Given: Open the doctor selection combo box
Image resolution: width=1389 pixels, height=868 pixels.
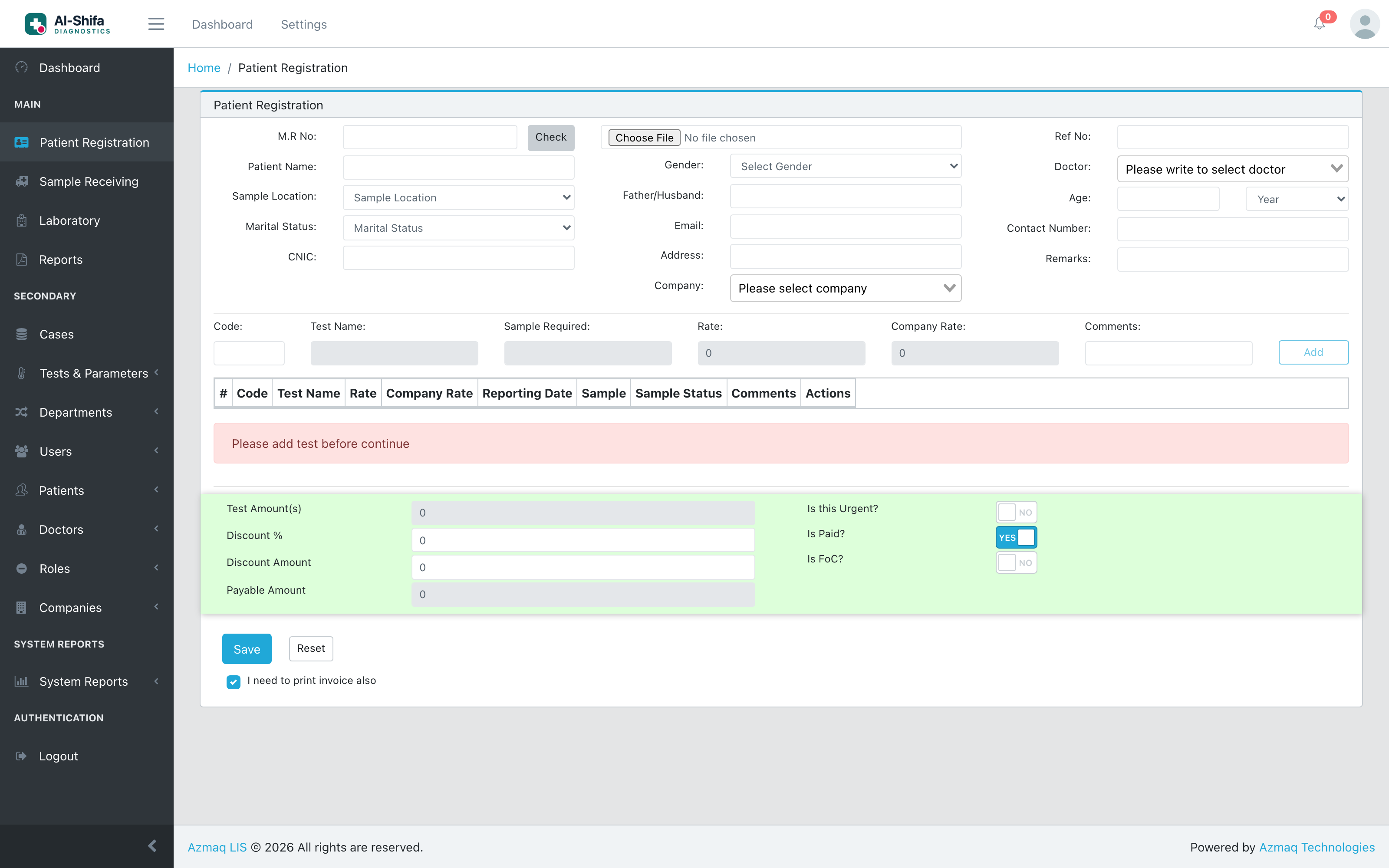Looking at the screenshot, I should click(1232, 169).
